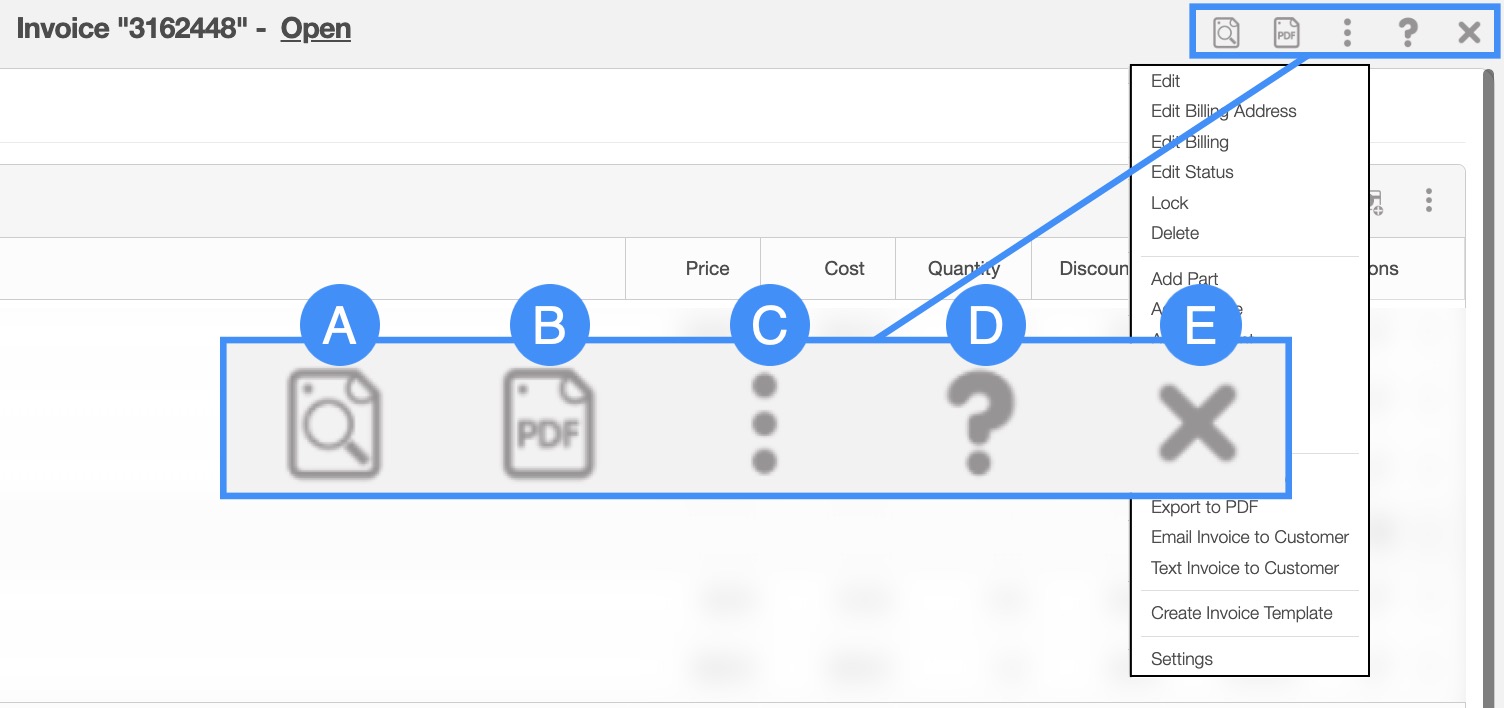
Task: Select Add Part from the menu
Action: point(1184,279)
